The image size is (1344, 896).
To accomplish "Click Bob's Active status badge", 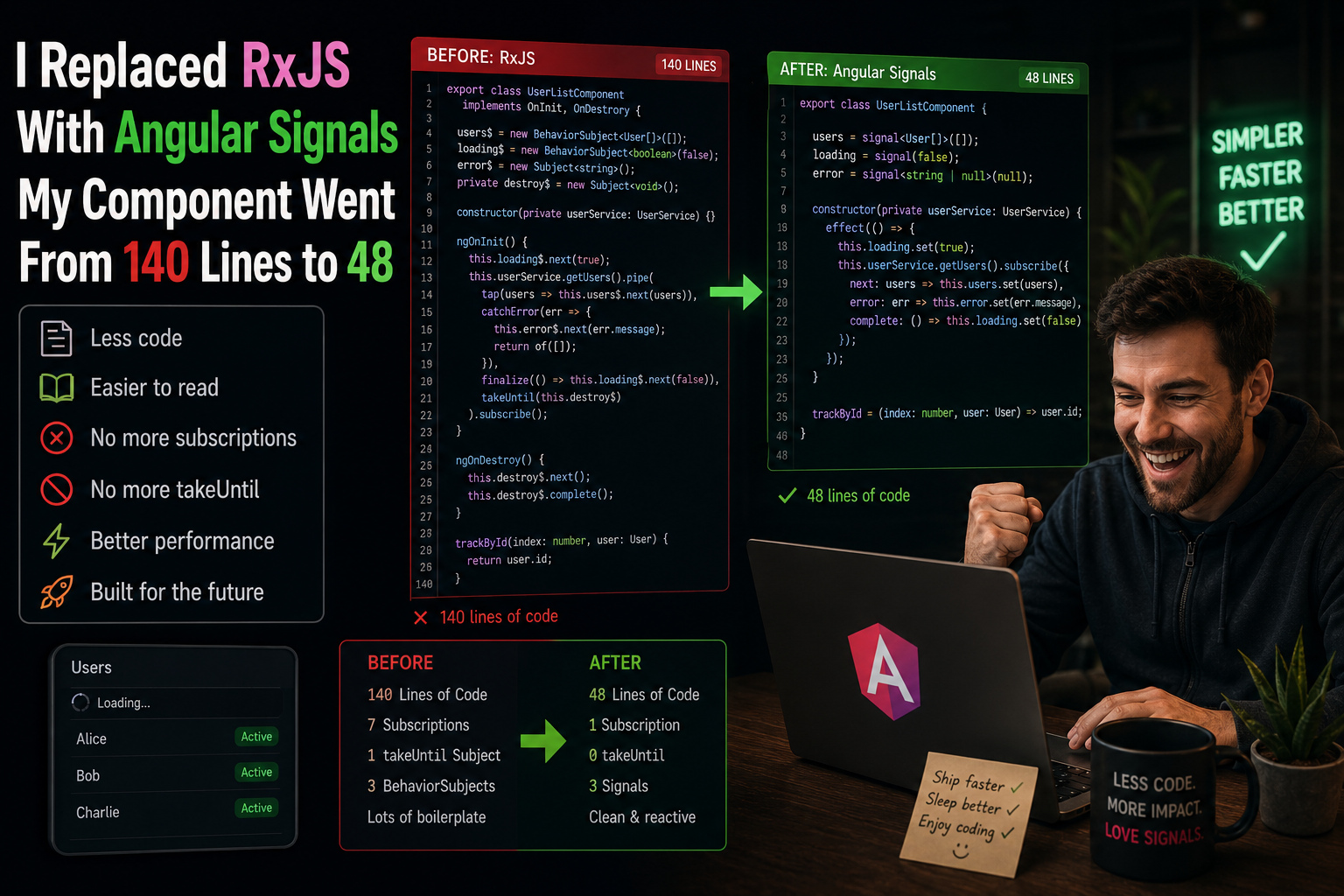I will point(256,772).
